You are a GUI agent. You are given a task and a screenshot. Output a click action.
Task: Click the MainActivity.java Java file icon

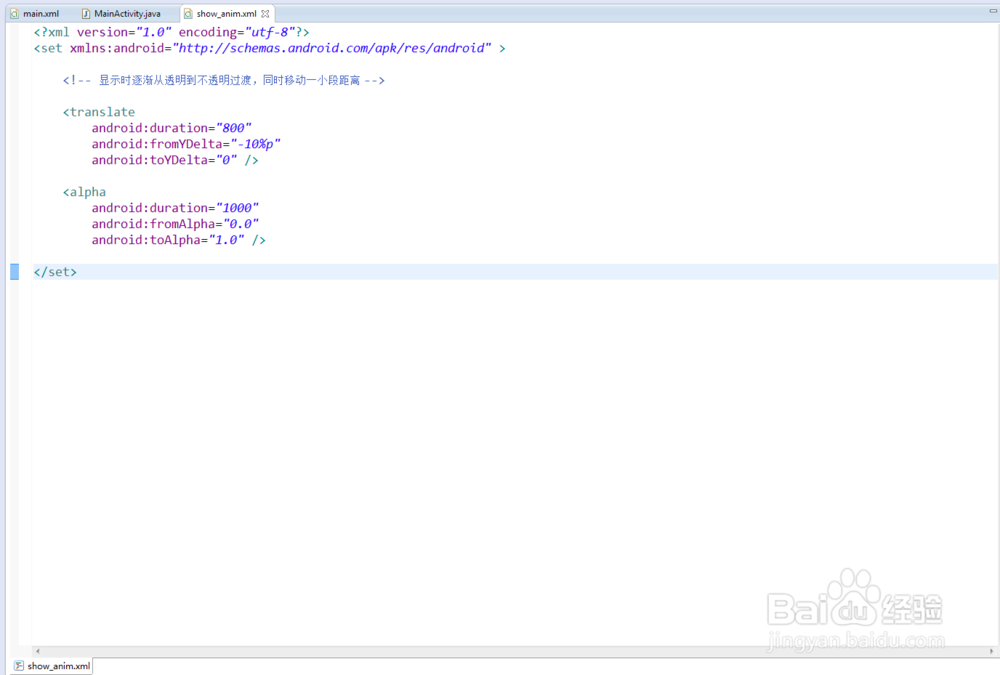85,13
